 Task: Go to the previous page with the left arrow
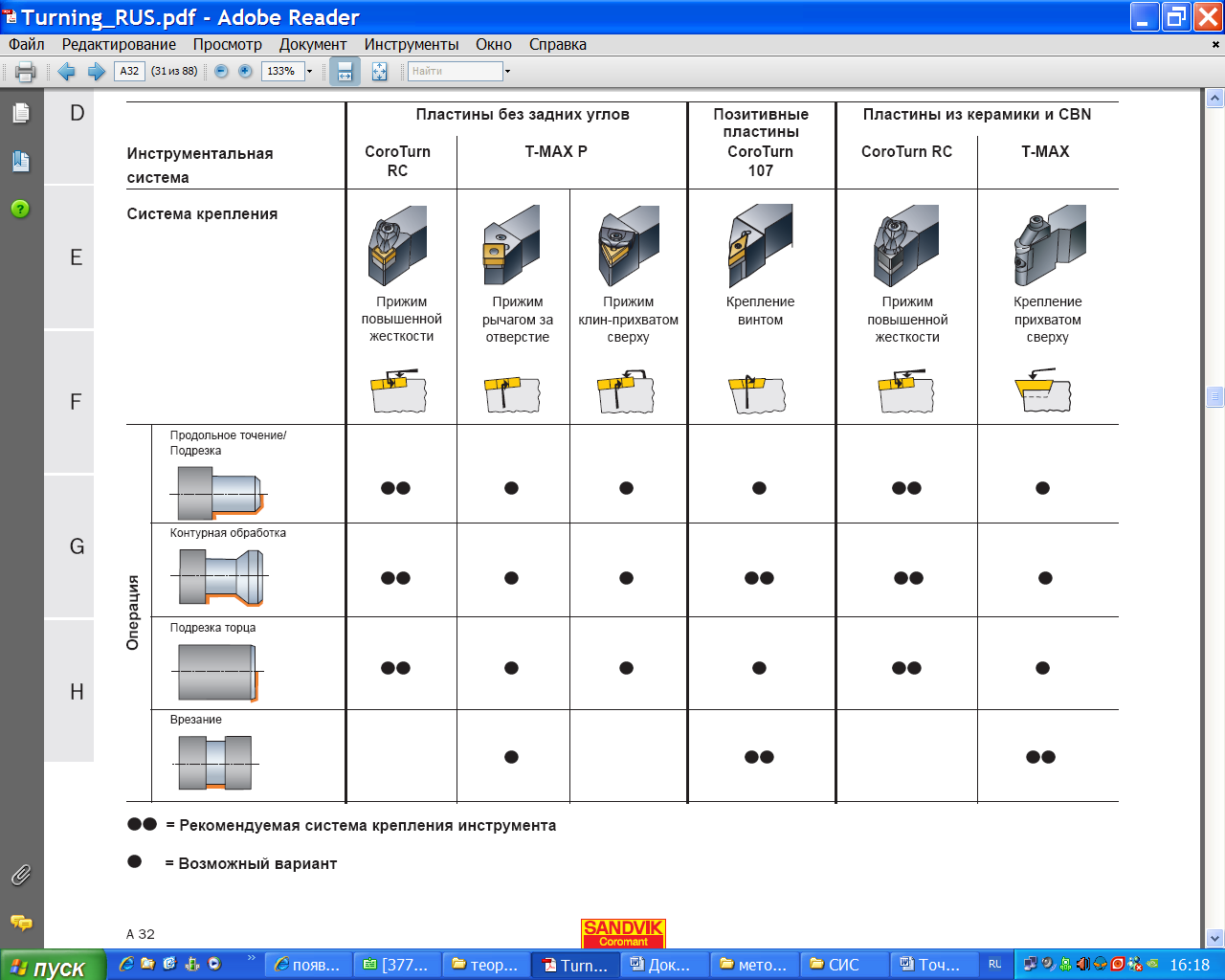pyautogui.click(x=66, y=71)
